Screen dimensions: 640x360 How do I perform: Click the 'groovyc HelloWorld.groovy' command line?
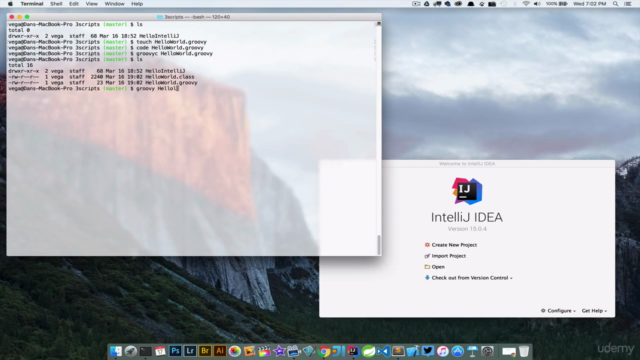(110, 53)
